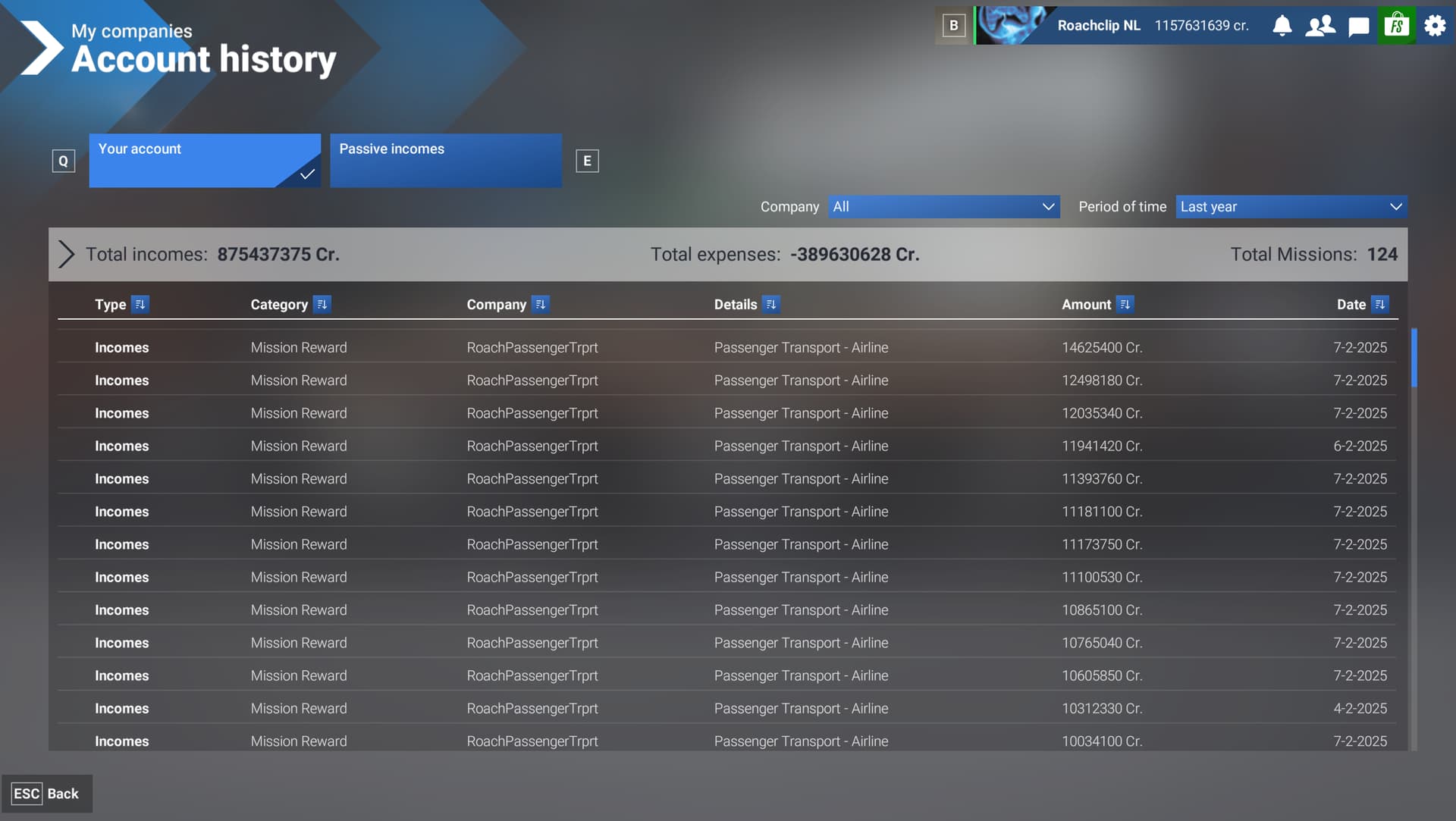Image resolution: width=1456 pixels, height=821 pixels.
Task: Select the Your account tab
Action: [x=205, y=160]
